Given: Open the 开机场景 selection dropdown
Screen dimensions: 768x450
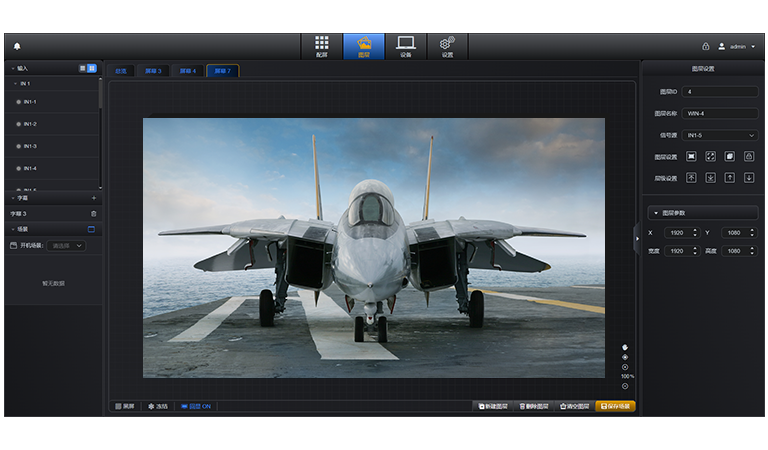Looking at the screenshot, I should 68,245.
